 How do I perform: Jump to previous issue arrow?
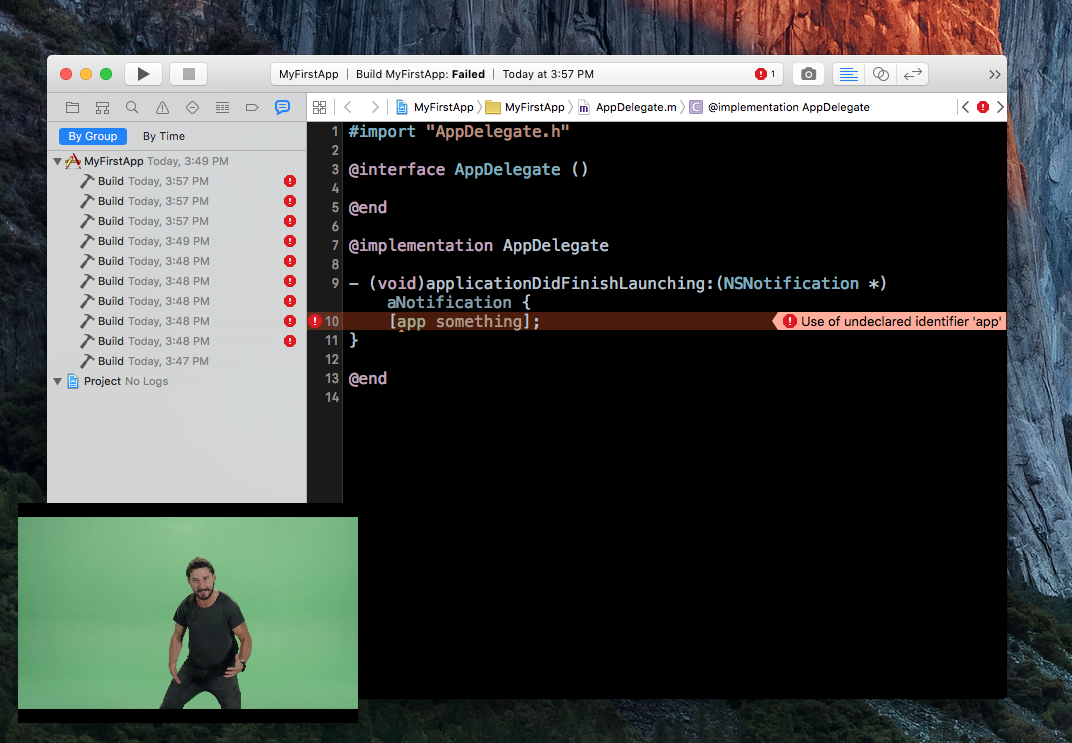[x=965, y=107]
